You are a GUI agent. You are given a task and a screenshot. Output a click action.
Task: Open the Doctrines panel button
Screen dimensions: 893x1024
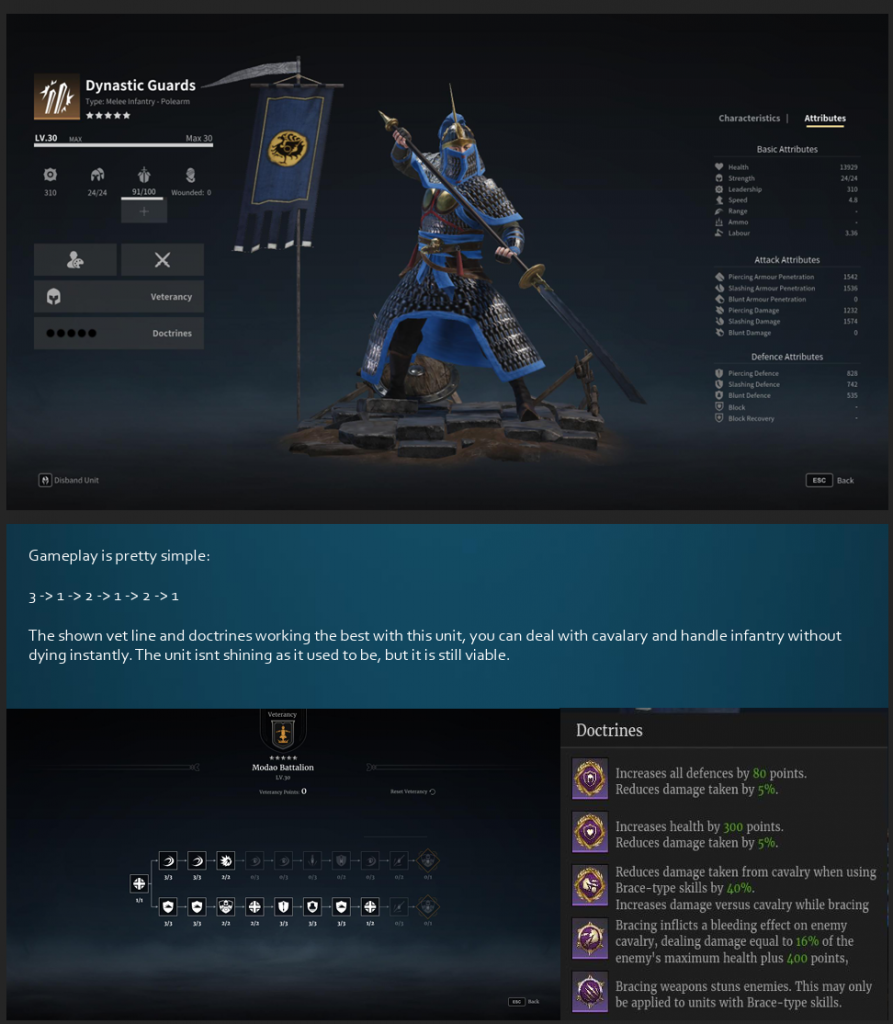pyautogui.click(x=119, y=333)
